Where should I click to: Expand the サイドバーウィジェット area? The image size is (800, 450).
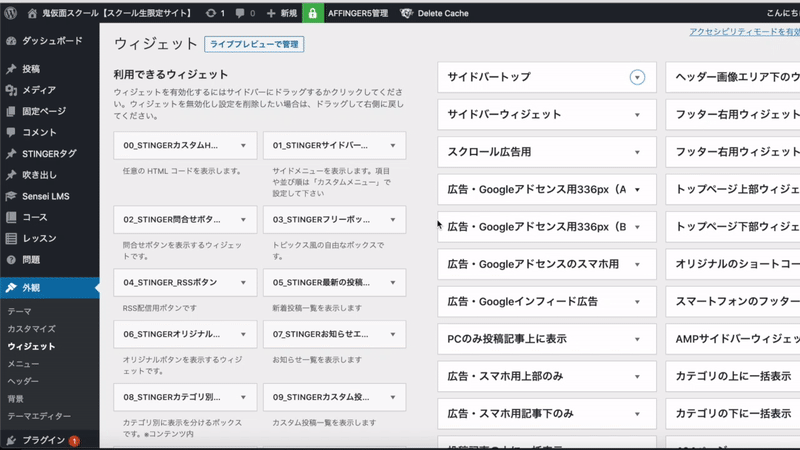[637, 115]
